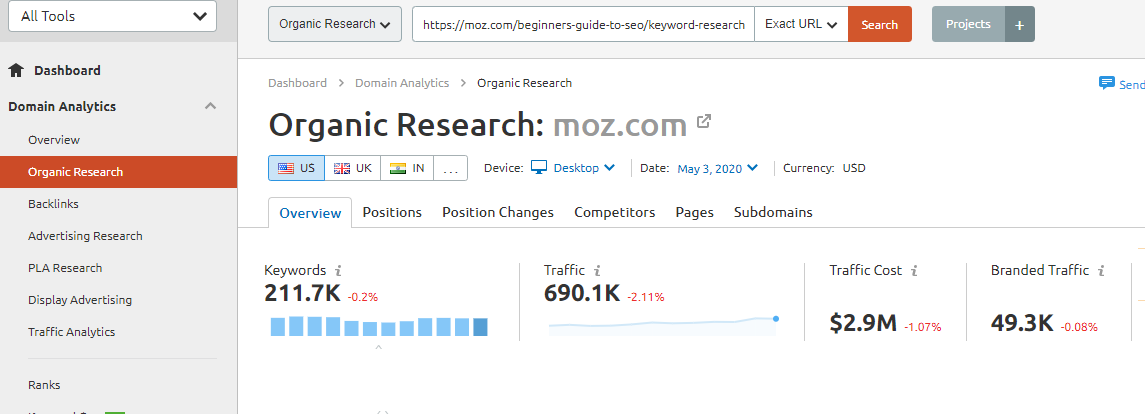Click the Dashboard home icon
The height and width of the screenshot is (414, 1145).
pos(16,71)
